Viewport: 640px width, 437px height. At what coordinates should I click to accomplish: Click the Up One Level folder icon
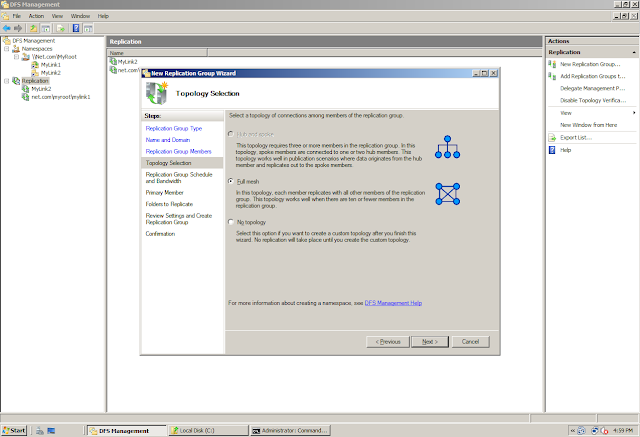tap(33, 28)
